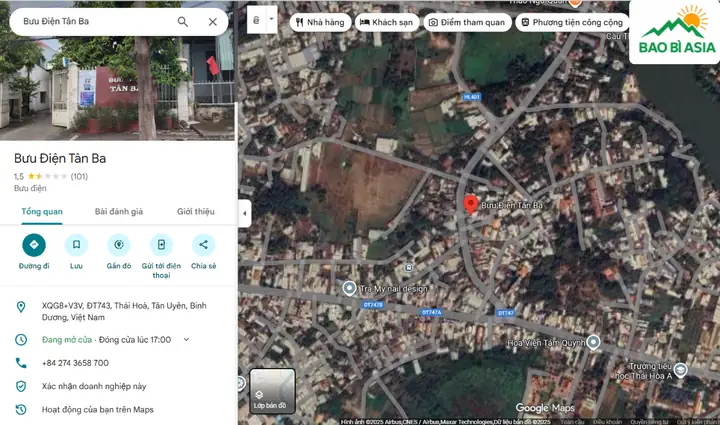The height and width of the screenshot is (425, 720).
Task: Click the Xác nhận doanh nghiệp này link
Action: (x=94, y=386)
